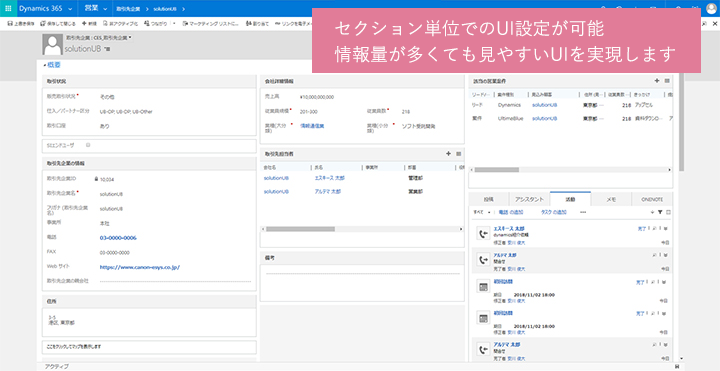The height and width of the screenshot is (371, 720).
Task: Click the phone number 03-0000-0006
Action: (x=118, y=238)
